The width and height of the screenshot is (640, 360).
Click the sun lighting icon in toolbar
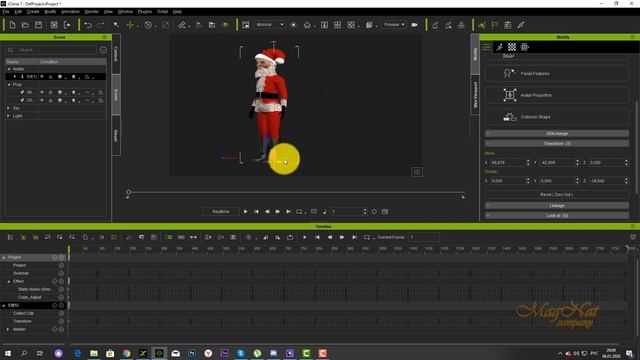click(293, 25)
